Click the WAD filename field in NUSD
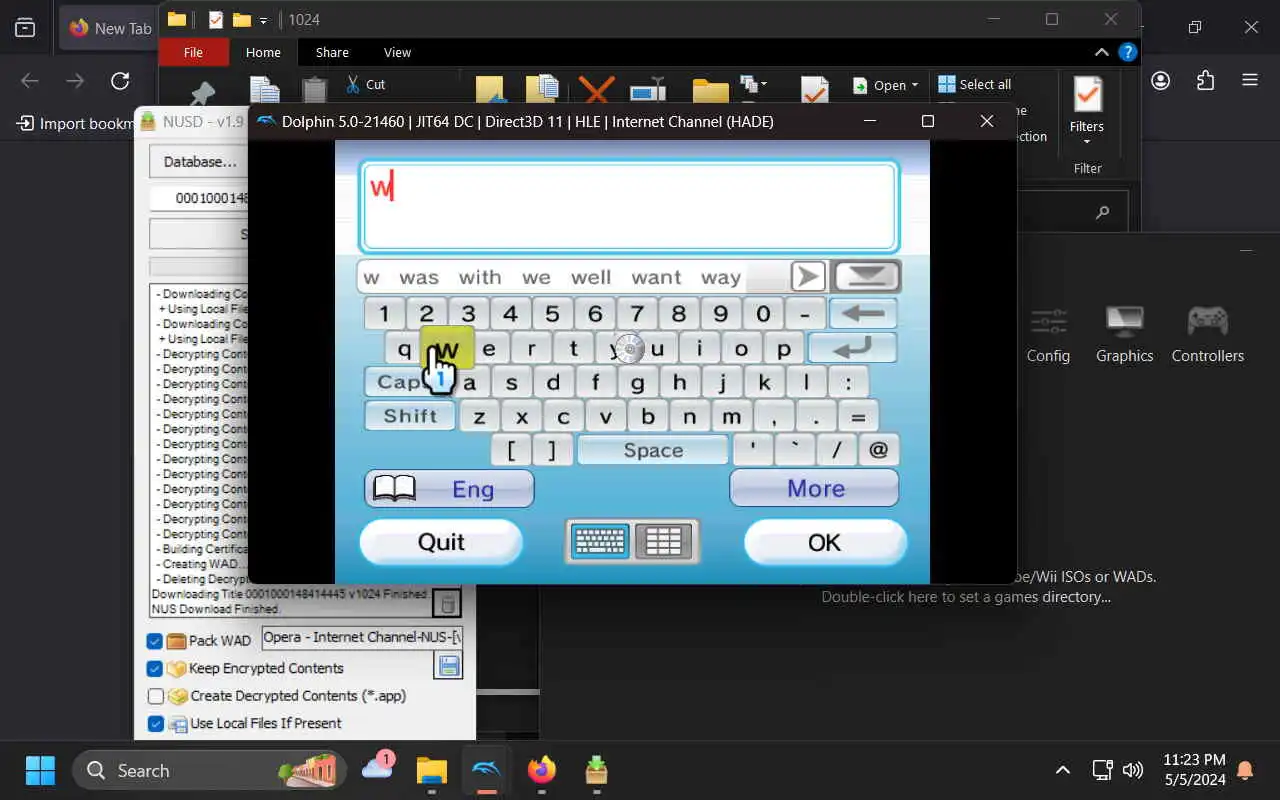1280x800 pixels. pos(362,638)
